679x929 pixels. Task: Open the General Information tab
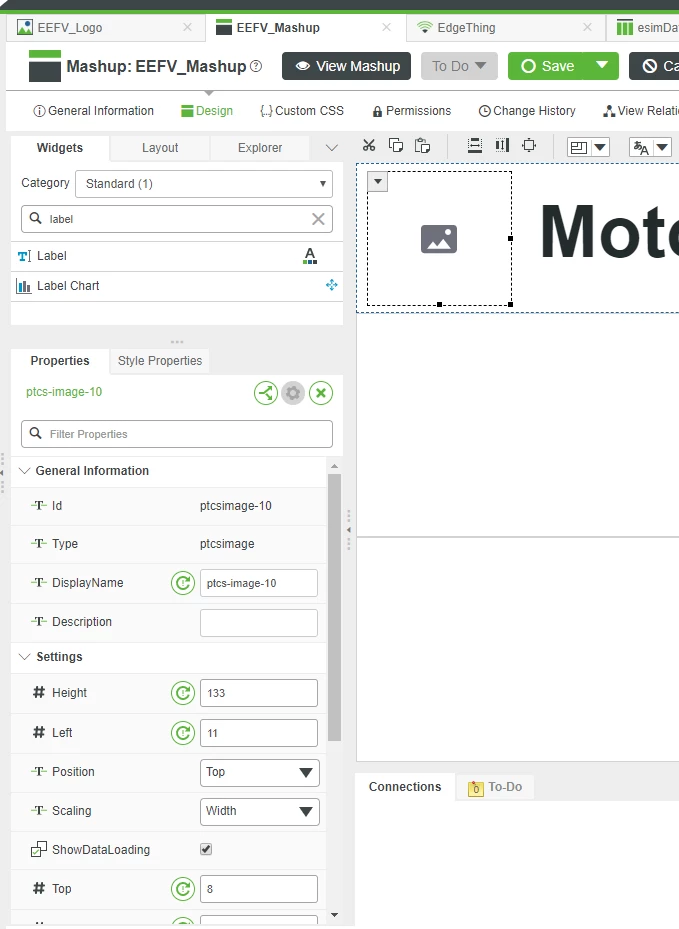[94, 111]
